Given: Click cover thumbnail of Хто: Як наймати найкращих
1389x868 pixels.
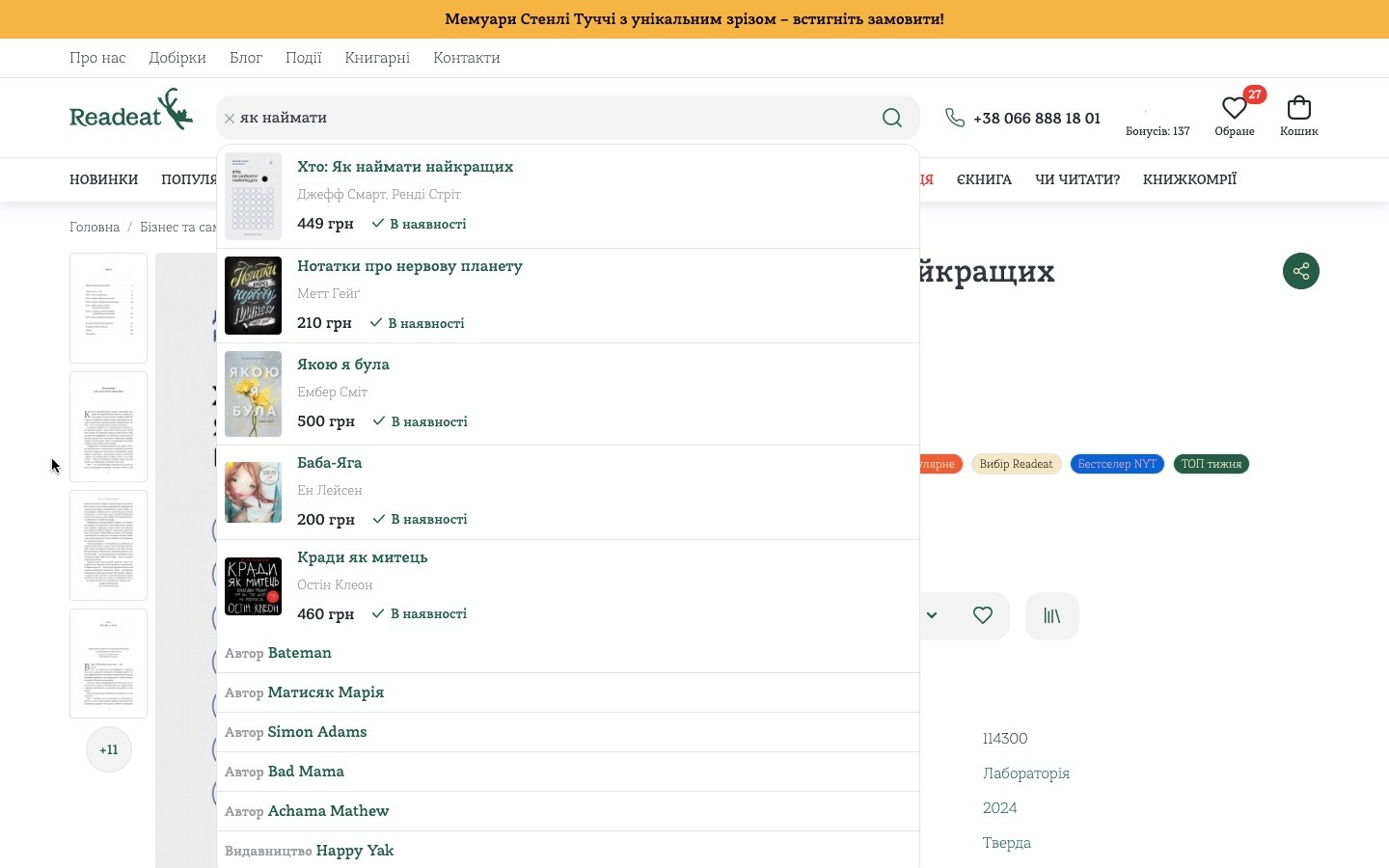Looking at the screenshot, I should point(253,196).
